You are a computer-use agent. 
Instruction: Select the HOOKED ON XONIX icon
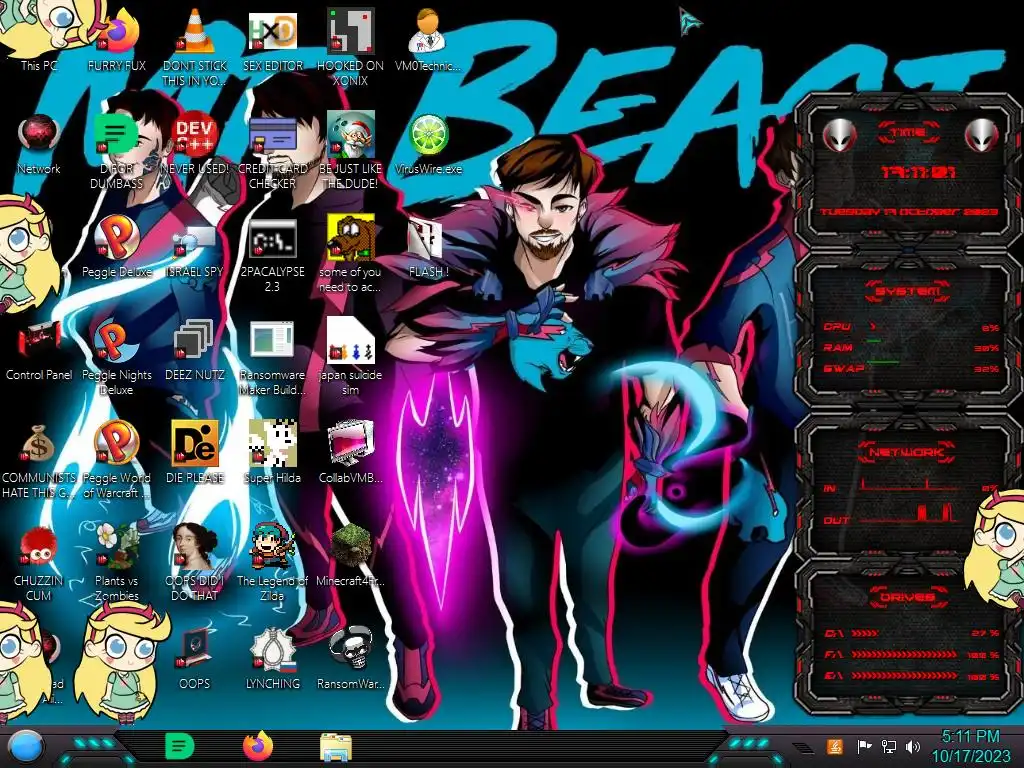350,47
